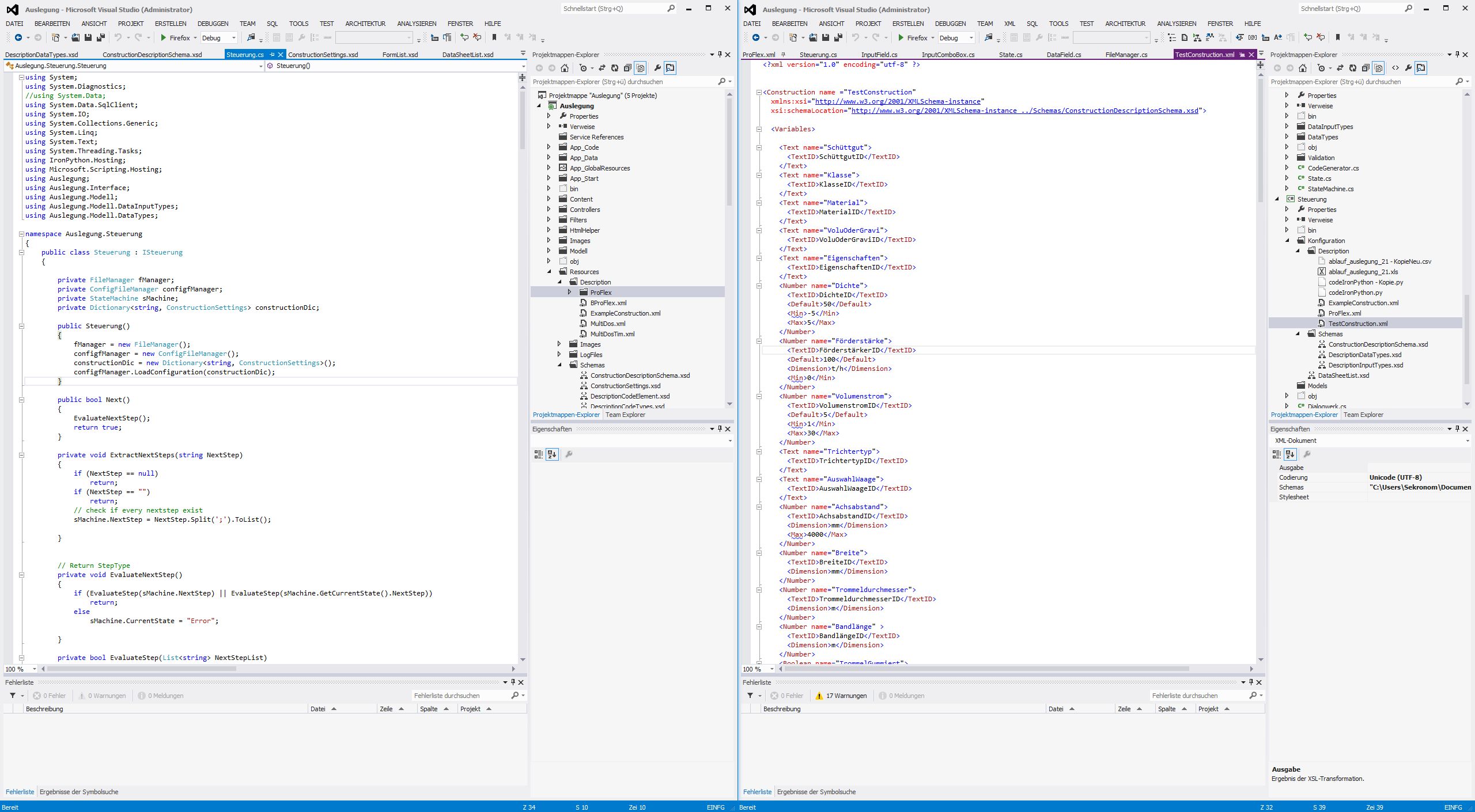Open Team Explorer tab in right window

(x=1363, y=415)
